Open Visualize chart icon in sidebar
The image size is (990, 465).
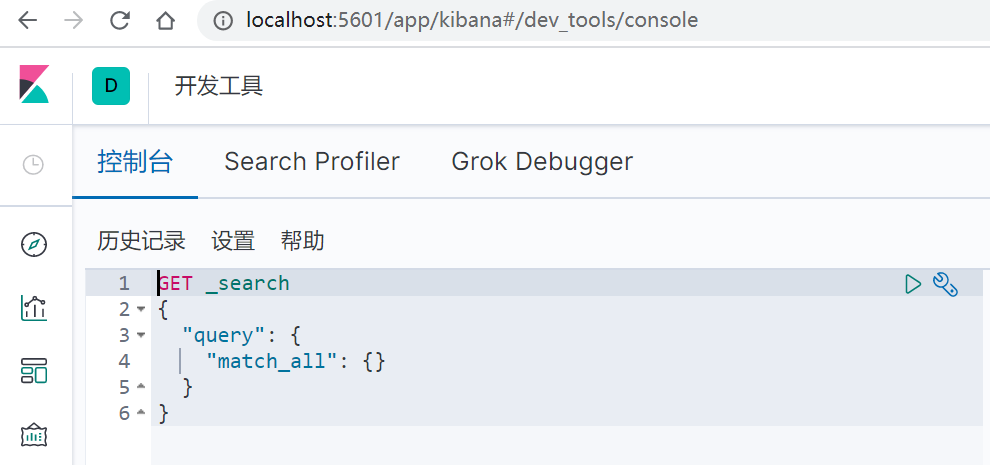(34, 308)
